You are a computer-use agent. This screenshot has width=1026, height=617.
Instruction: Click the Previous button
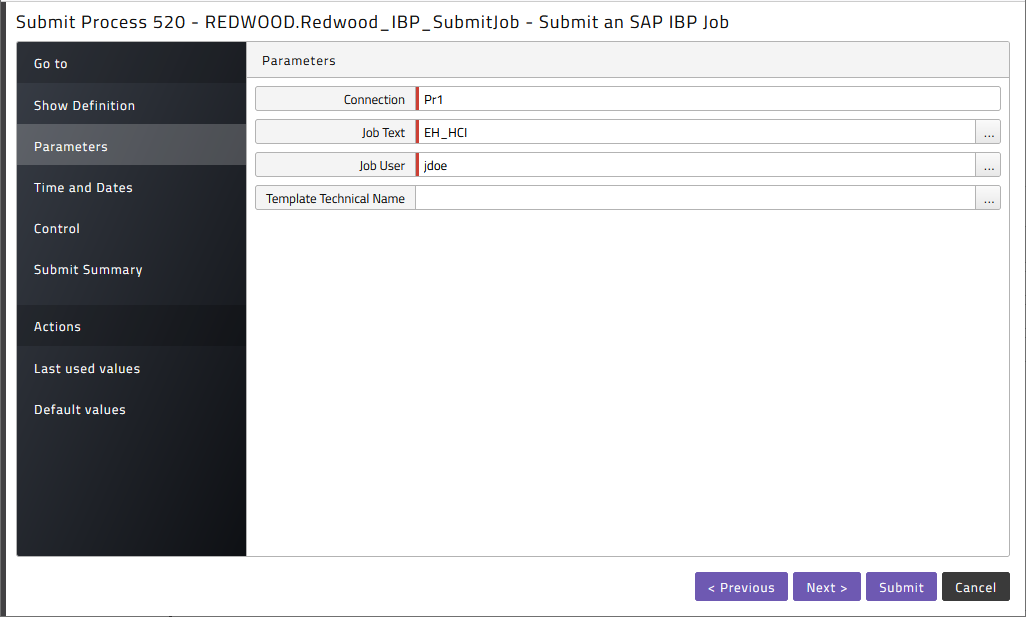click(741, 587)
